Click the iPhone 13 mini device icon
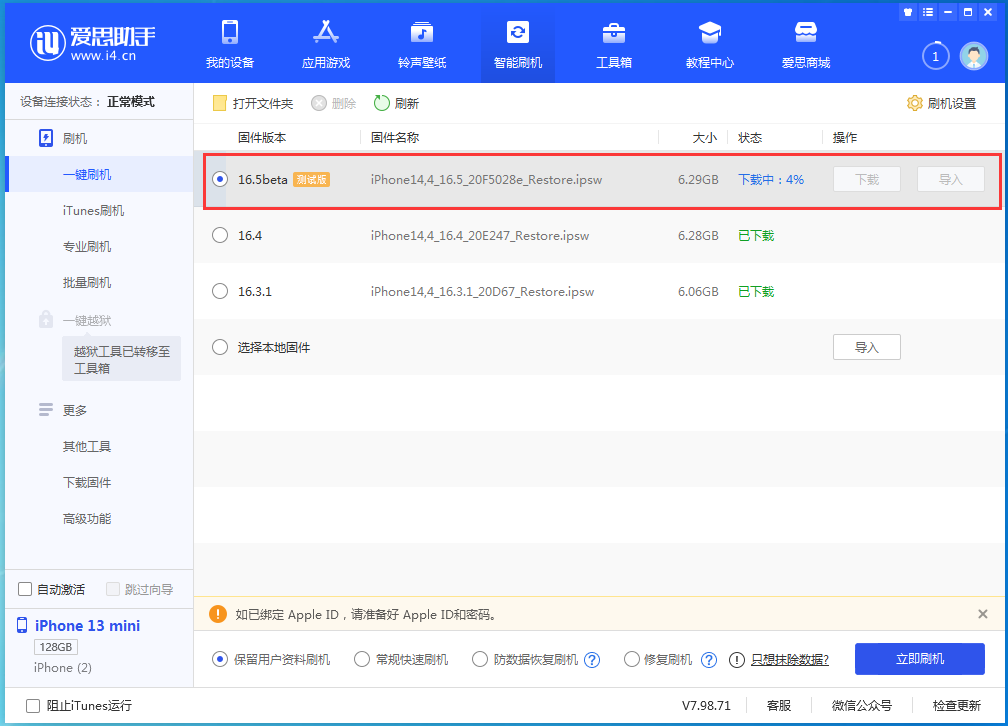This screenshot has height=726, width=1008. pyautogui.click(x=22, y=625)
